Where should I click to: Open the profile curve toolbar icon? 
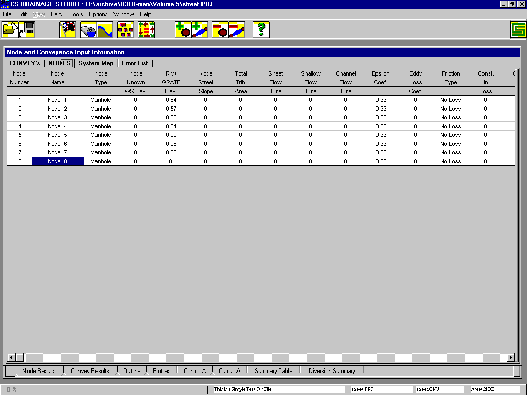[x=105, y=29]
